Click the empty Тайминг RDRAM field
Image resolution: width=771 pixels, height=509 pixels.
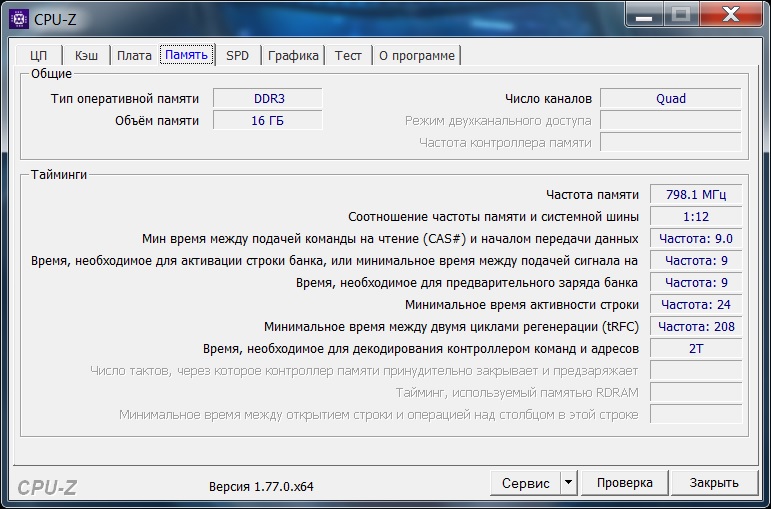pyautogui.click(x=696, y=392)
